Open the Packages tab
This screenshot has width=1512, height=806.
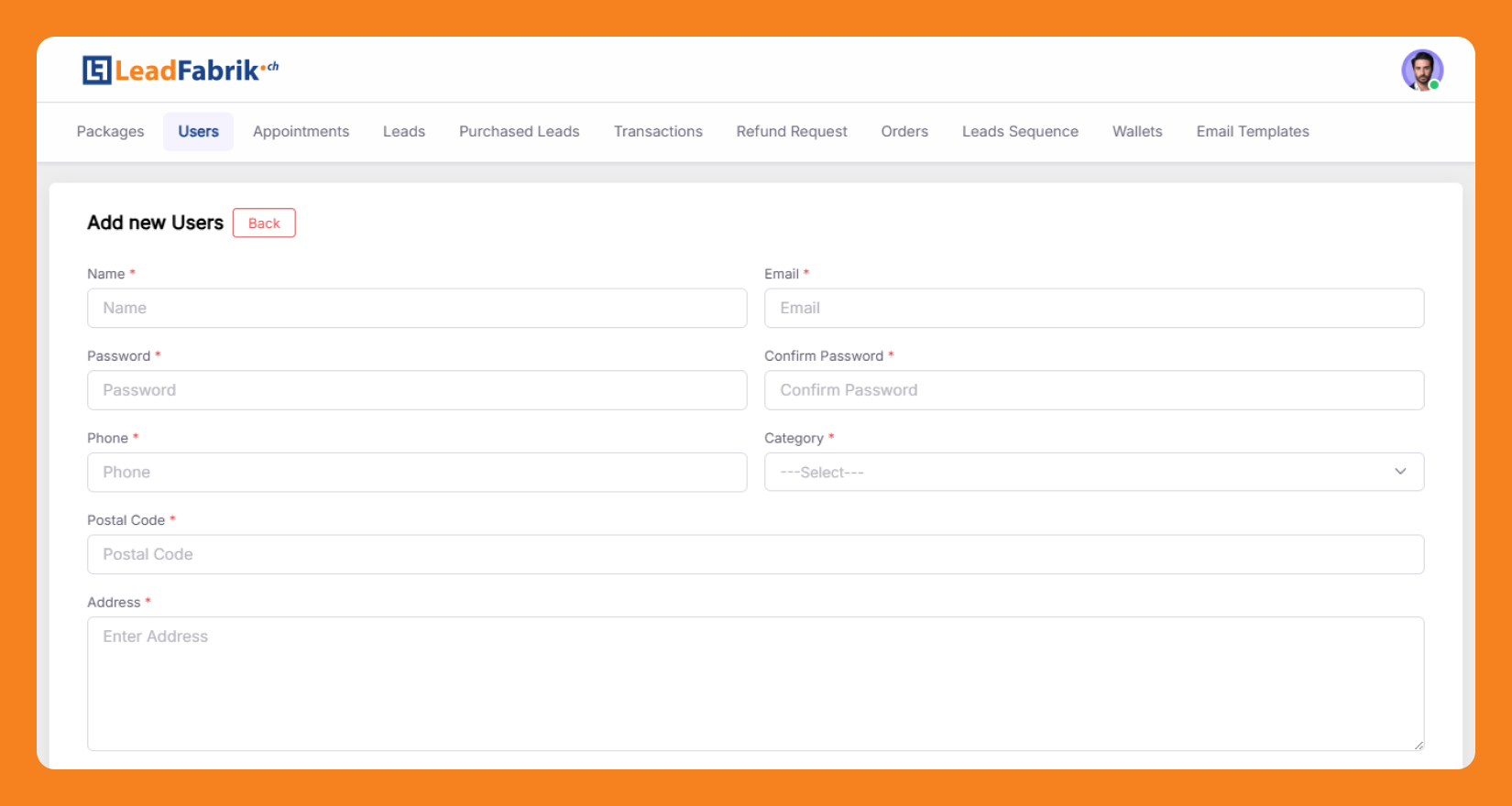(x=110, y=132)
